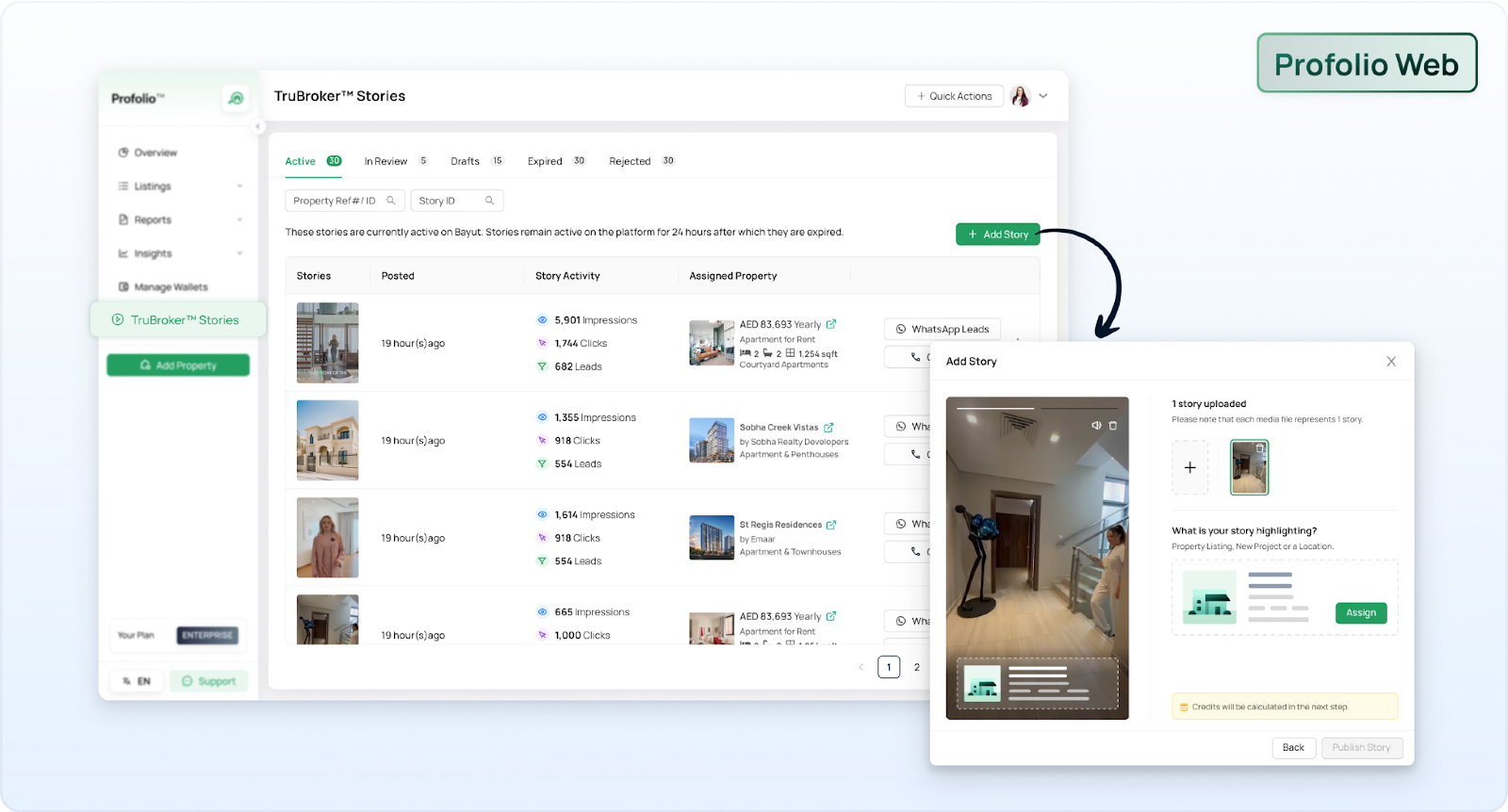Click the Sobha Creek Vistas property image

pos(712,441)
